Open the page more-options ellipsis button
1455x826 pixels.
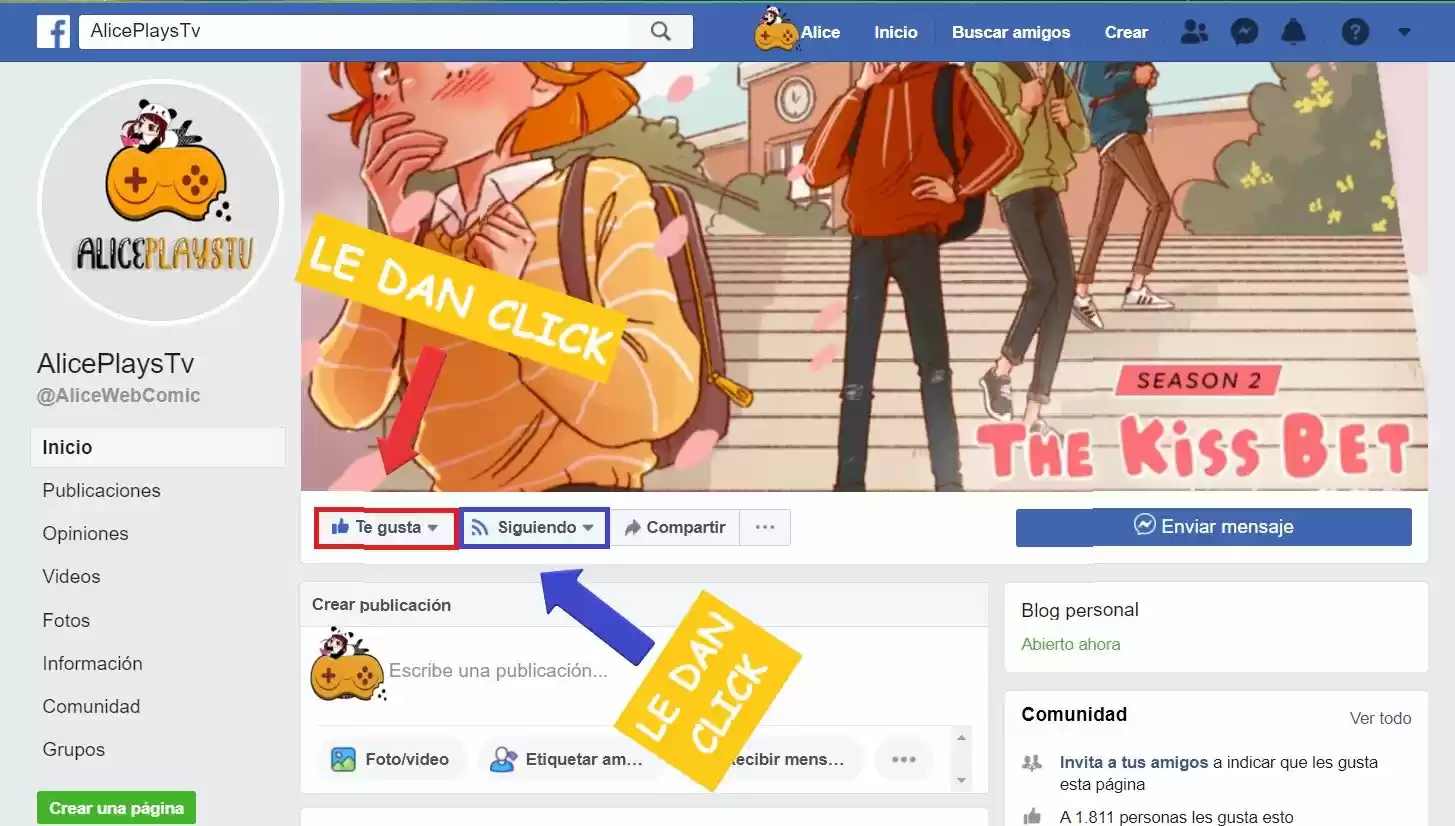pyautogui.click(x=765, y=527)
